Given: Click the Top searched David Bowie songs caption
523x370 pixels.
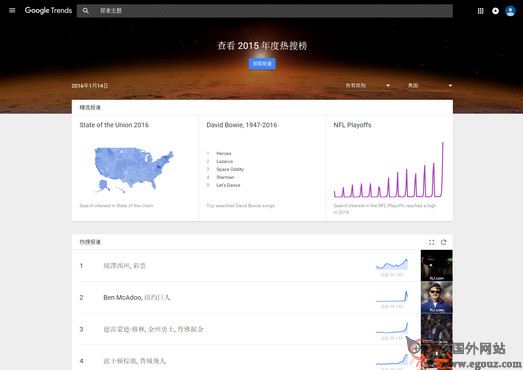Looking at the screenshot, I should [240, 206].
